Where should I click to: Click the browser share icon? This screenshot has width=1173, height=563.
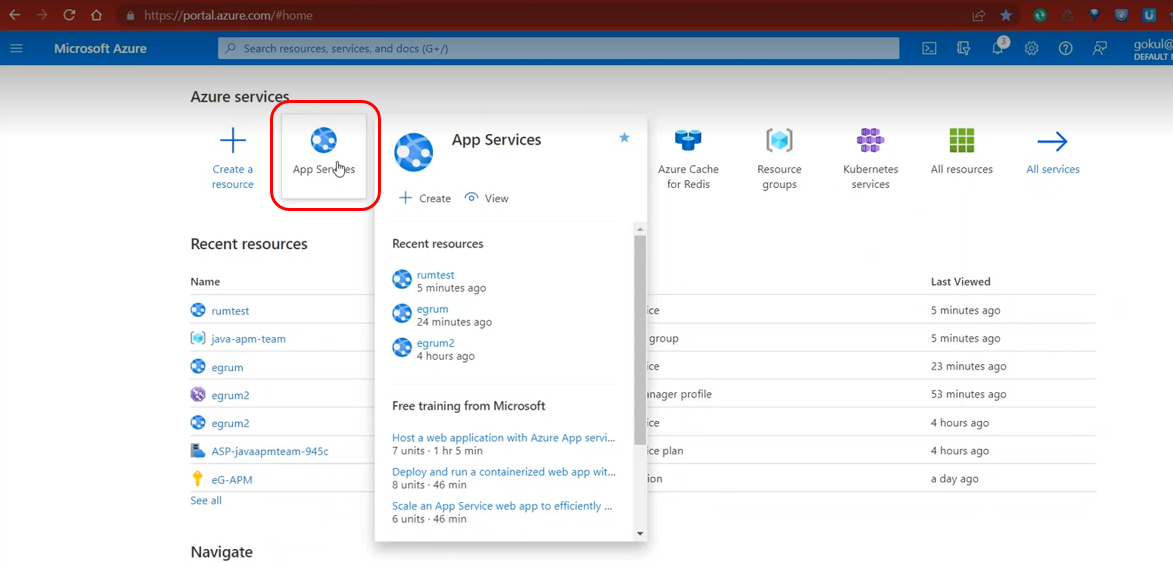978,15
